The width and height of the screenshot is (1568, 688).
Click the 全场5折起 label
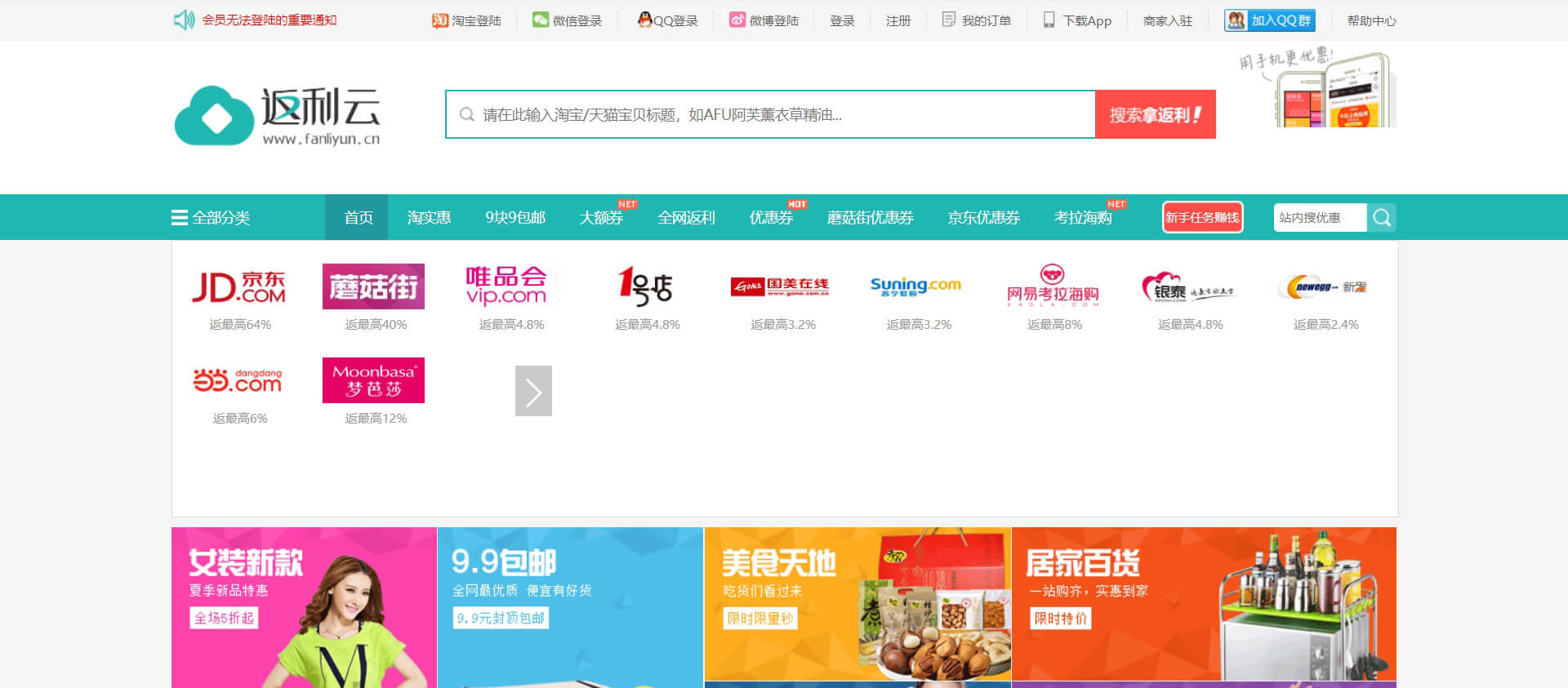224,619
